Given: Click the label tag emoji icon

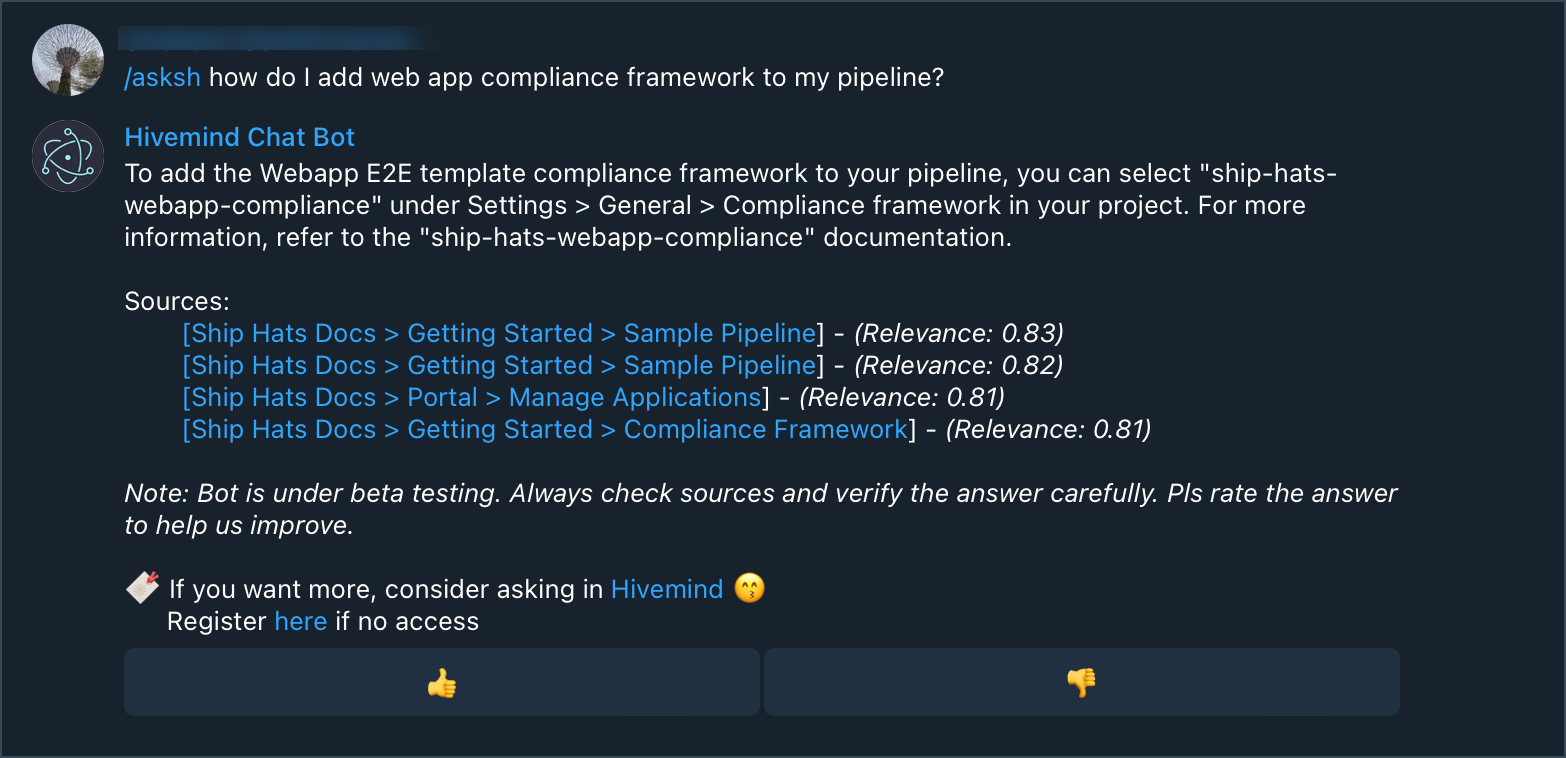Looking at the screenshot, I should [142, 588].
